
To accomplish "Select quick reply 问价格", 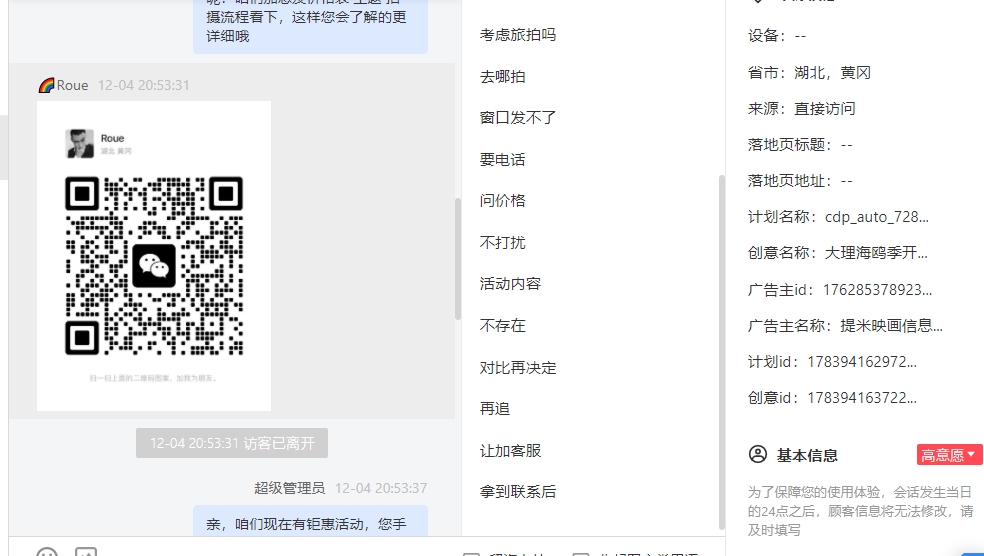I will [x=503, y=201].
